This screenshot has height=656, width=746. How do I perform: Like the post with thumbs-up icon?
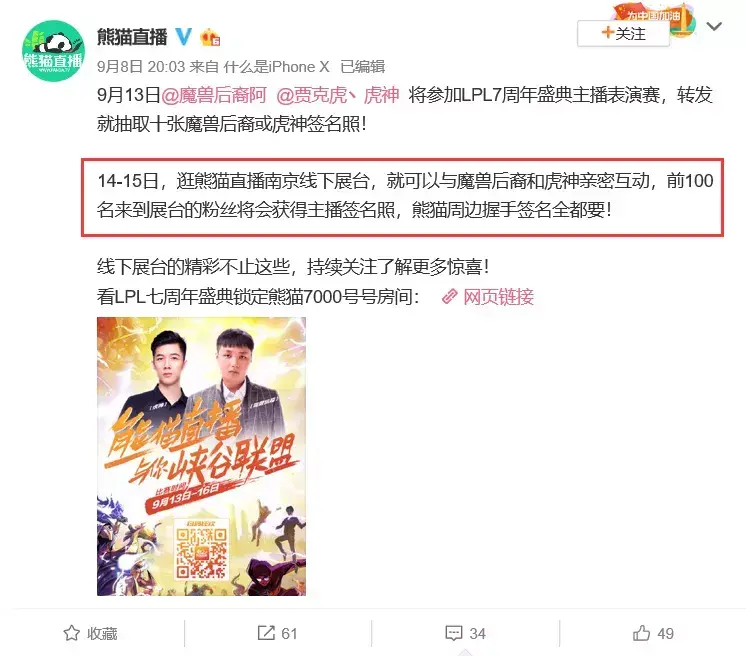(641, 633)
